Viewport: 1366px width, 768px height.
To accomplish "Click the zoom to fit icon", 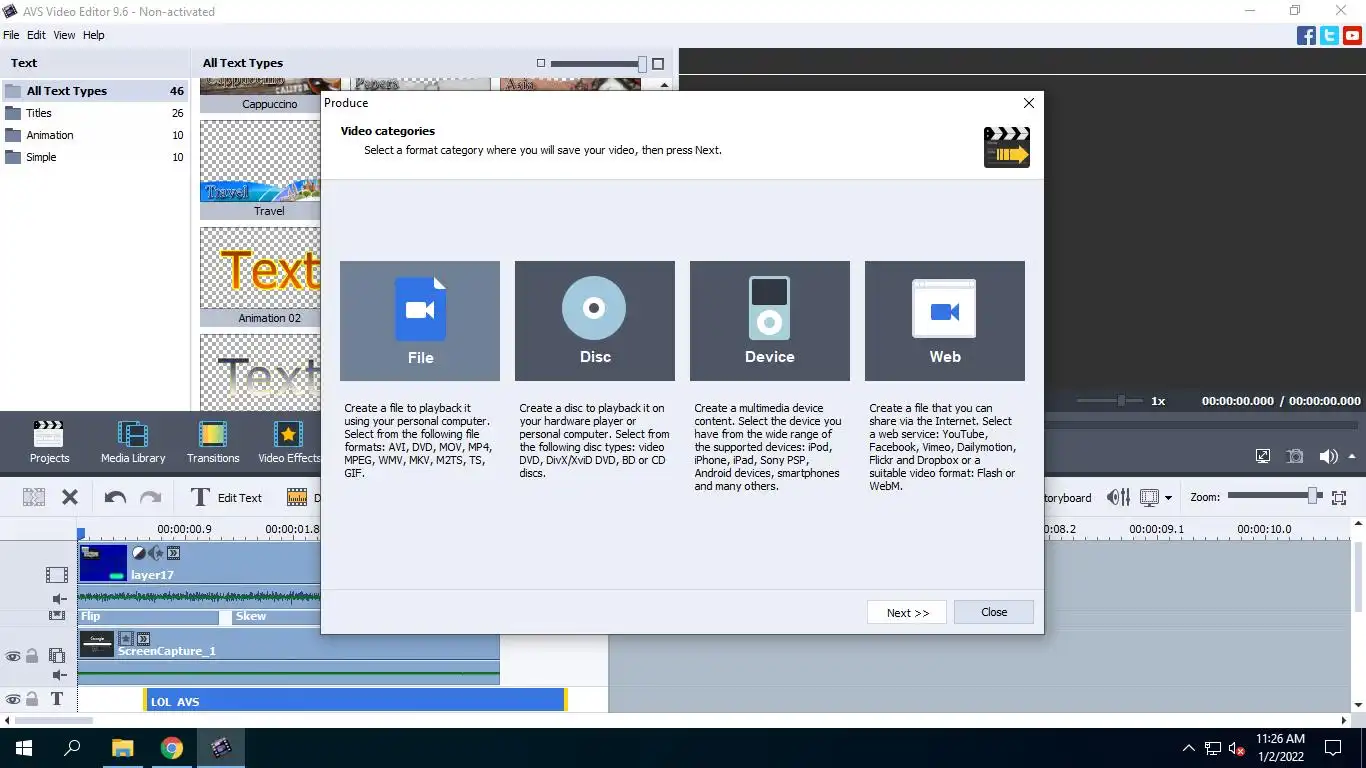I will (x=1340, y=497).
